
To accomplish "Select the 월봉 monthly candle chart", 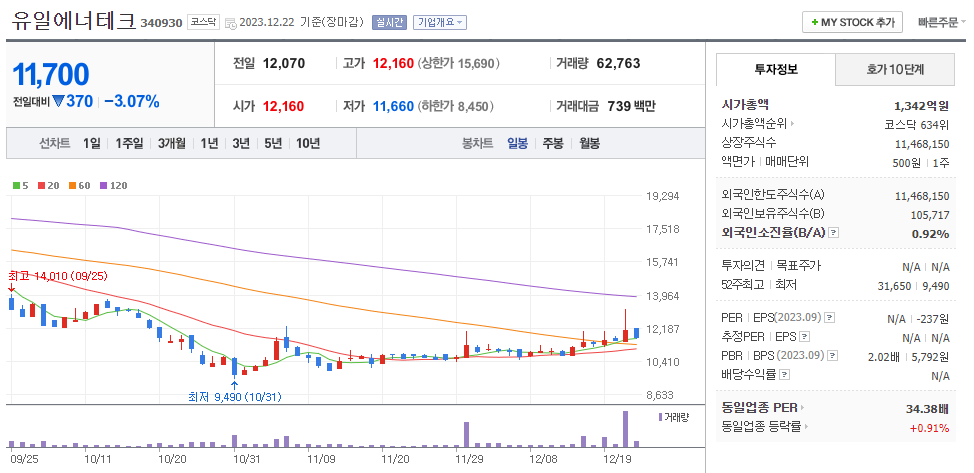I will pyautogui.click(x=589, y=144).
